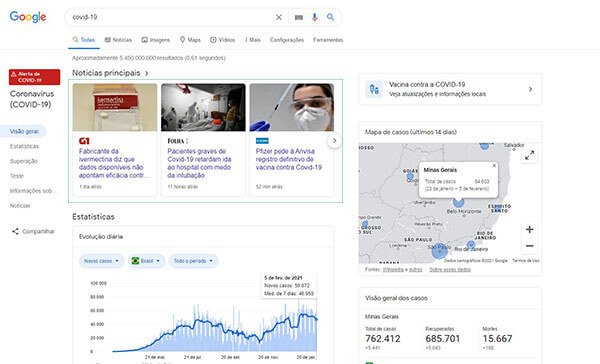Expand Notícias principais heading arrow

pyautogui.click(x=147, y=73)
